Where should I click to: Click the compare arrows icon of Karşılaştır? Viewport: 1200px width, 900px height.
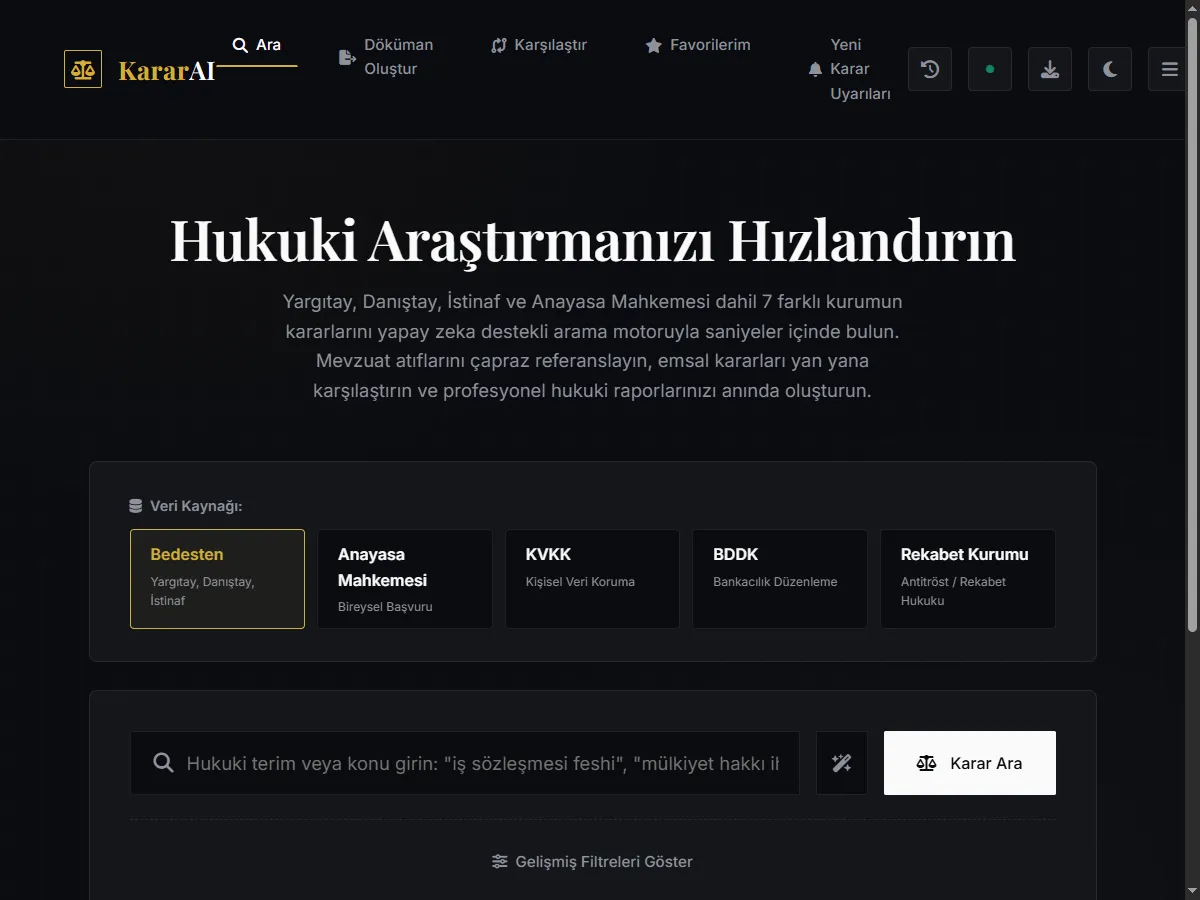pos(499,46)
